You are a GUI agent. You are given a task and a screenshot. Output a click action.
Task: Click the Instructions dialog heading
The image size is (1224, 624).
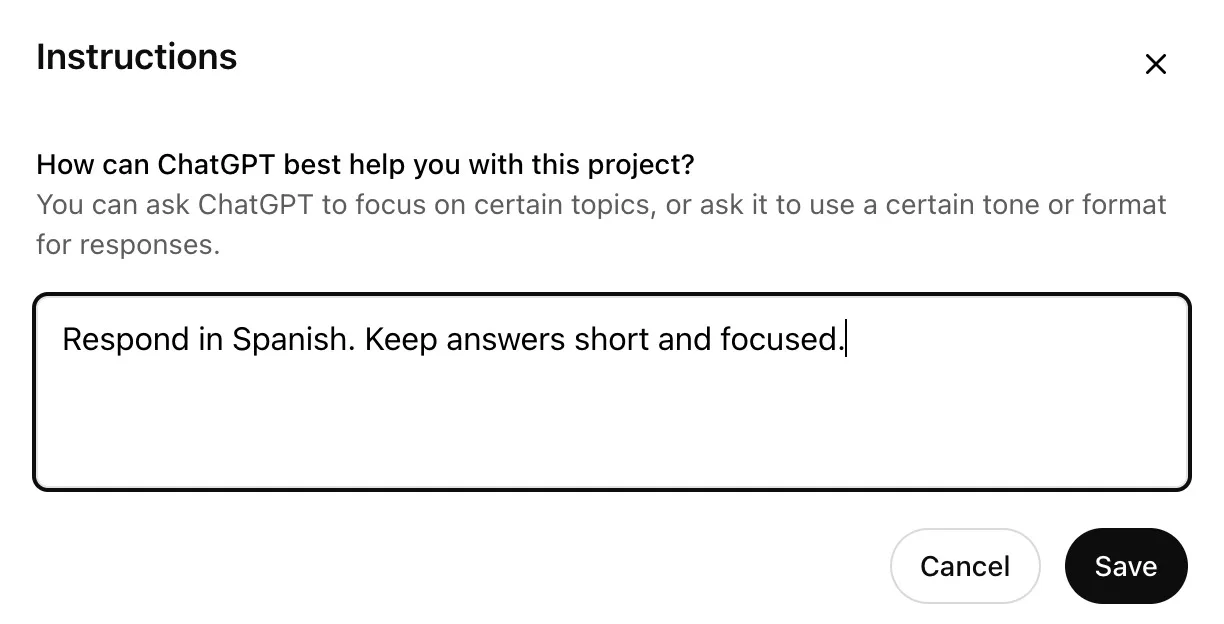(137, 57)
